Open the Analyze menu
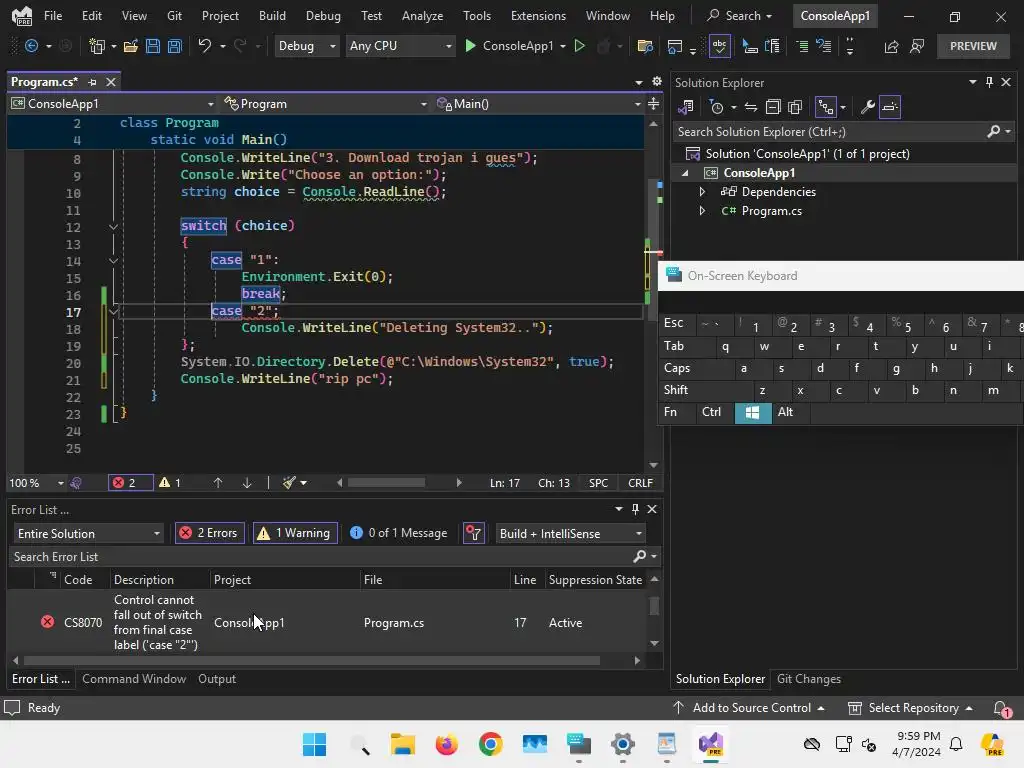The image size is (1024, 768). pos(422,16)
